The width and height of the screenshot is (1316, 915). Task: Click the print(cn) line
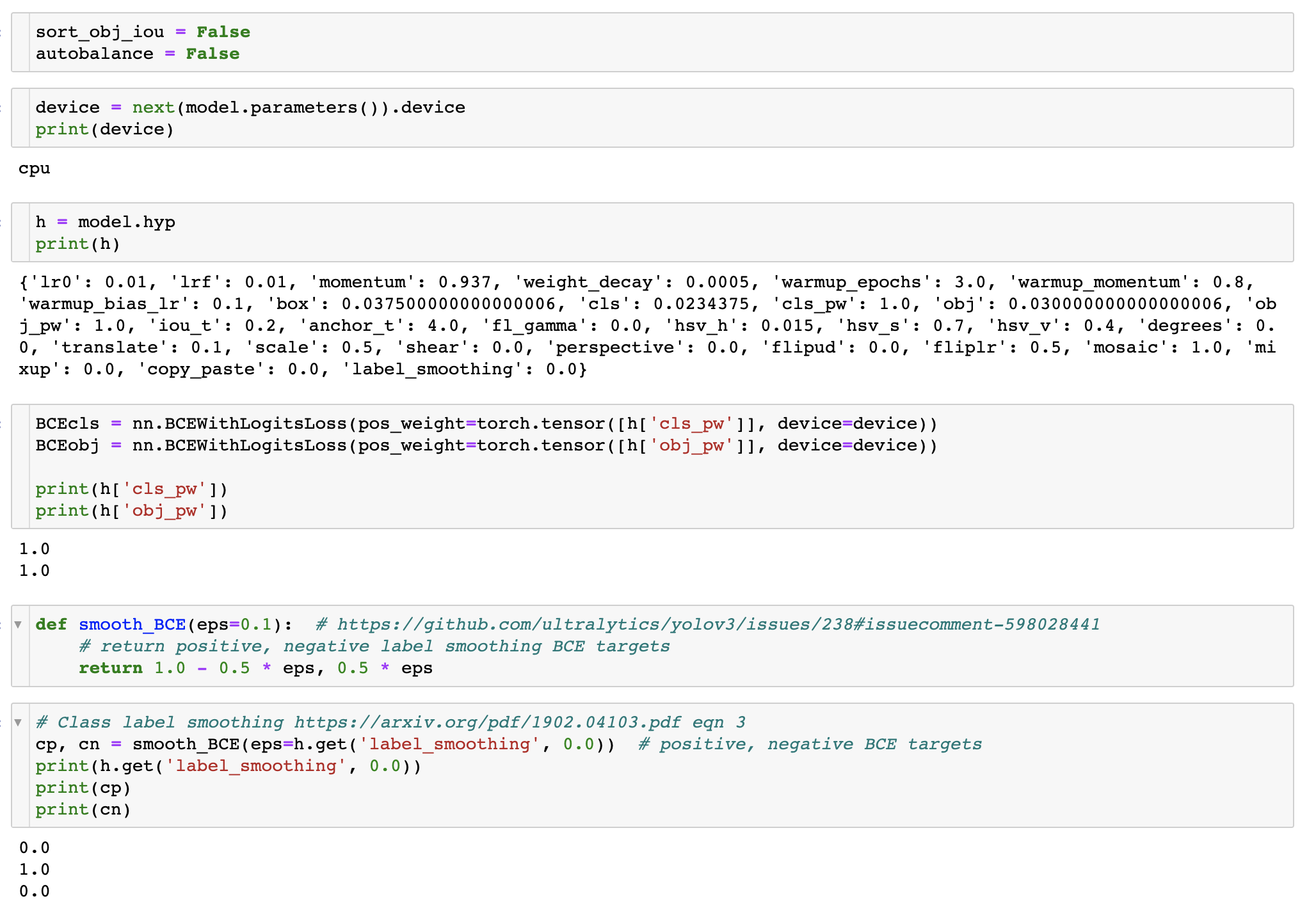[x=83, y=809]
